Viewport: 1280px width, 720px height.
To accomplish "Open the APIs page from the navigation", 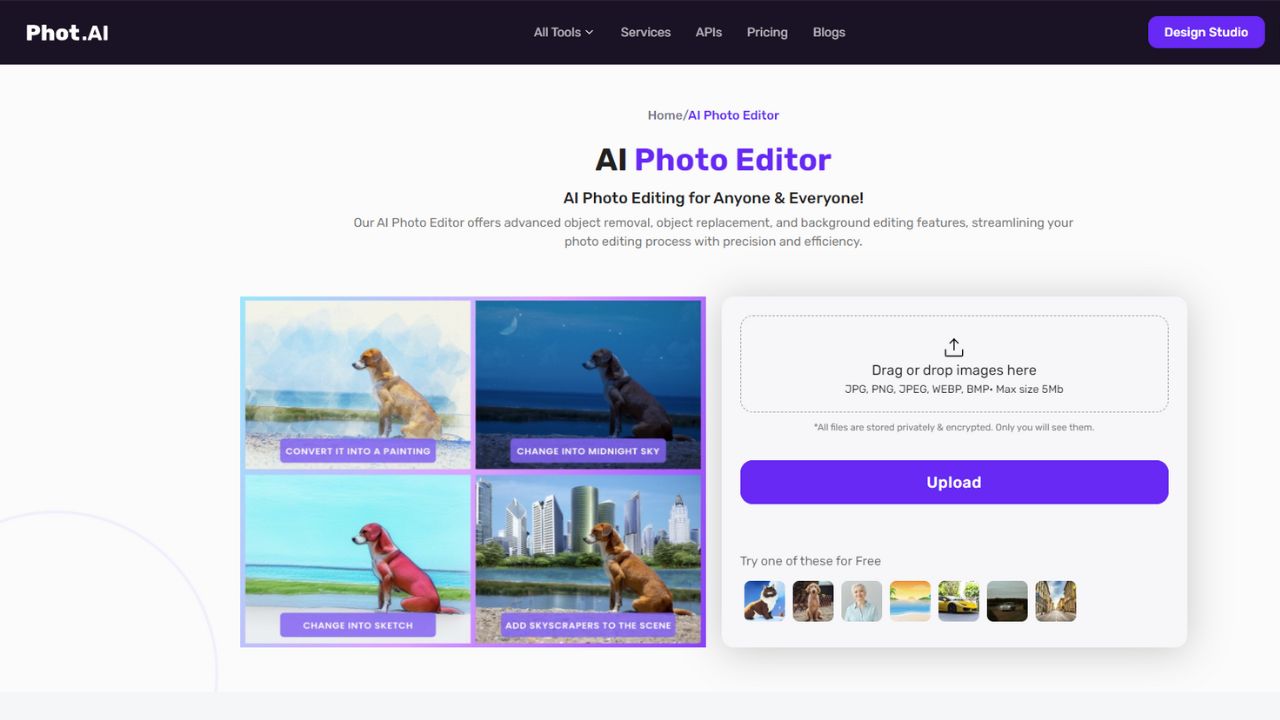I will point(709,32).
